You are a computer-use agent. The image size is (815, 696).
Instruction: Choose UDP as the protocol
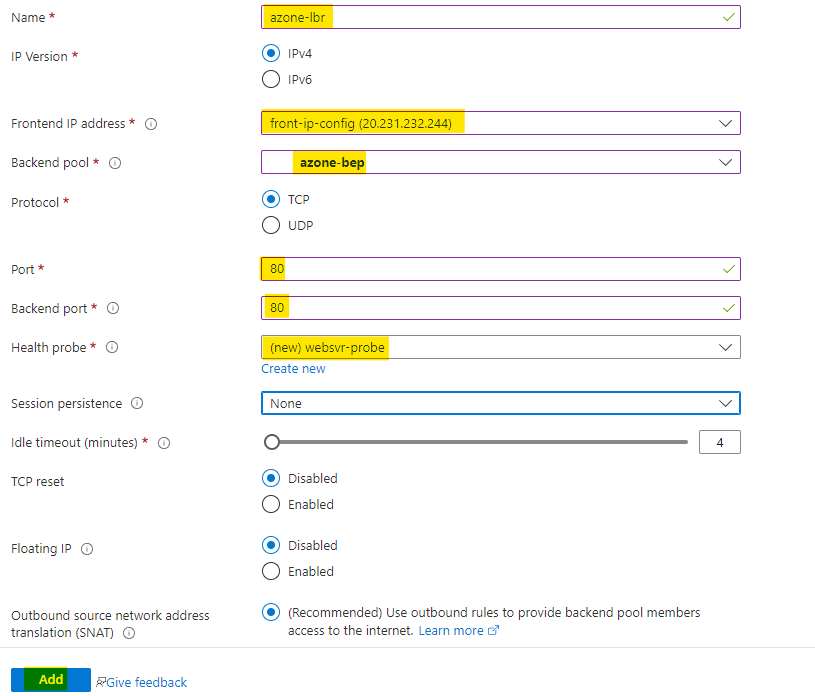tap(270, 225)
